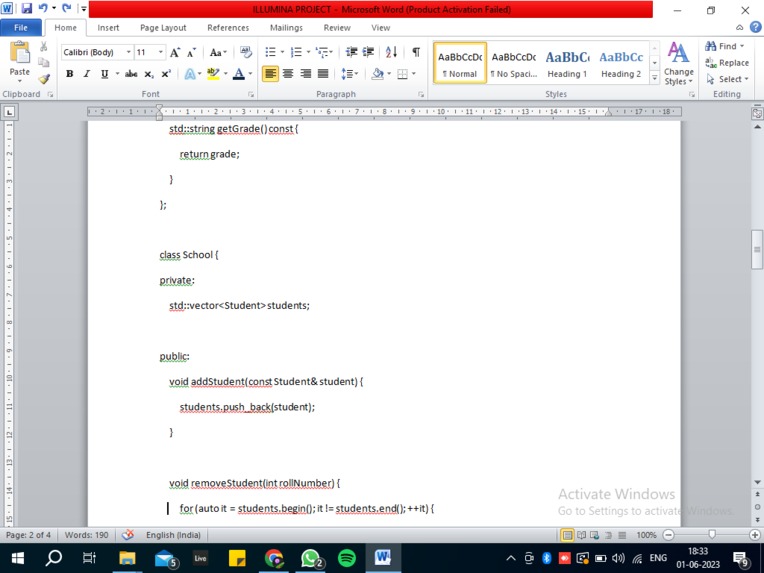Switch to the Insert tab
The height and width of the screenshot is (573, 764).
[x=108, y=28]
